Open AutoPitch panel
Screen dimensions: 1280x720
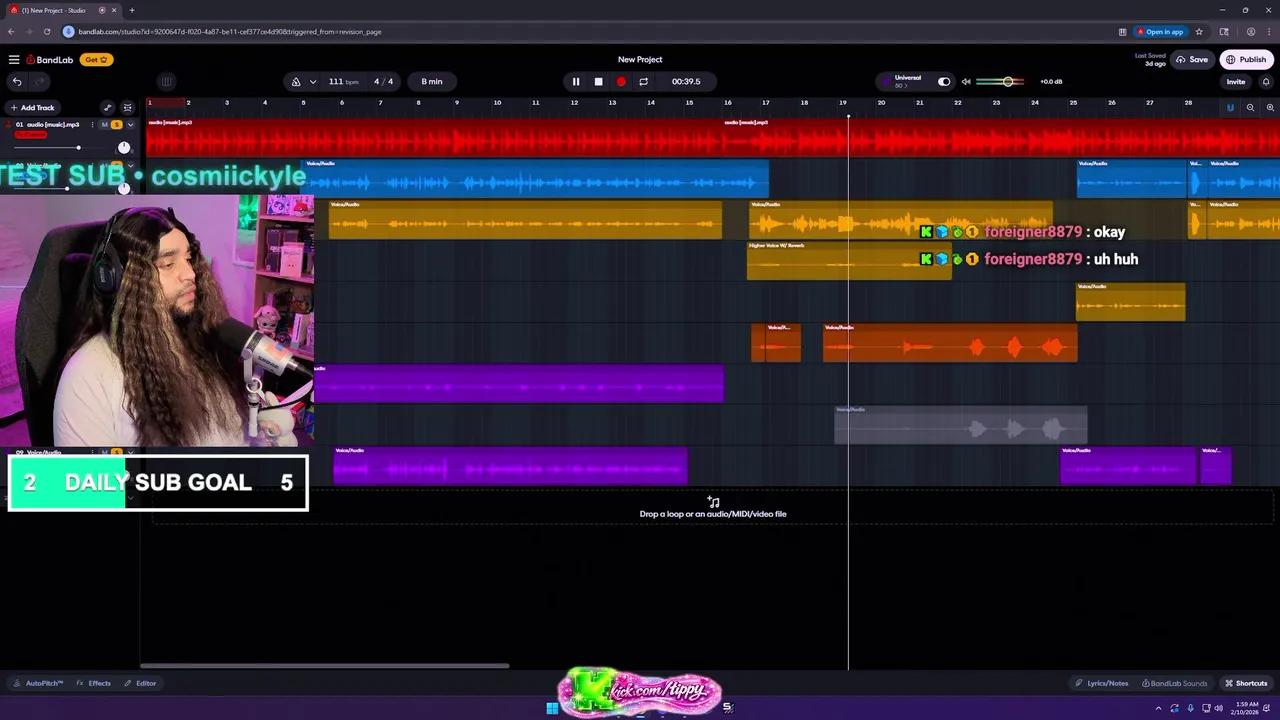(x=38, y=683)
